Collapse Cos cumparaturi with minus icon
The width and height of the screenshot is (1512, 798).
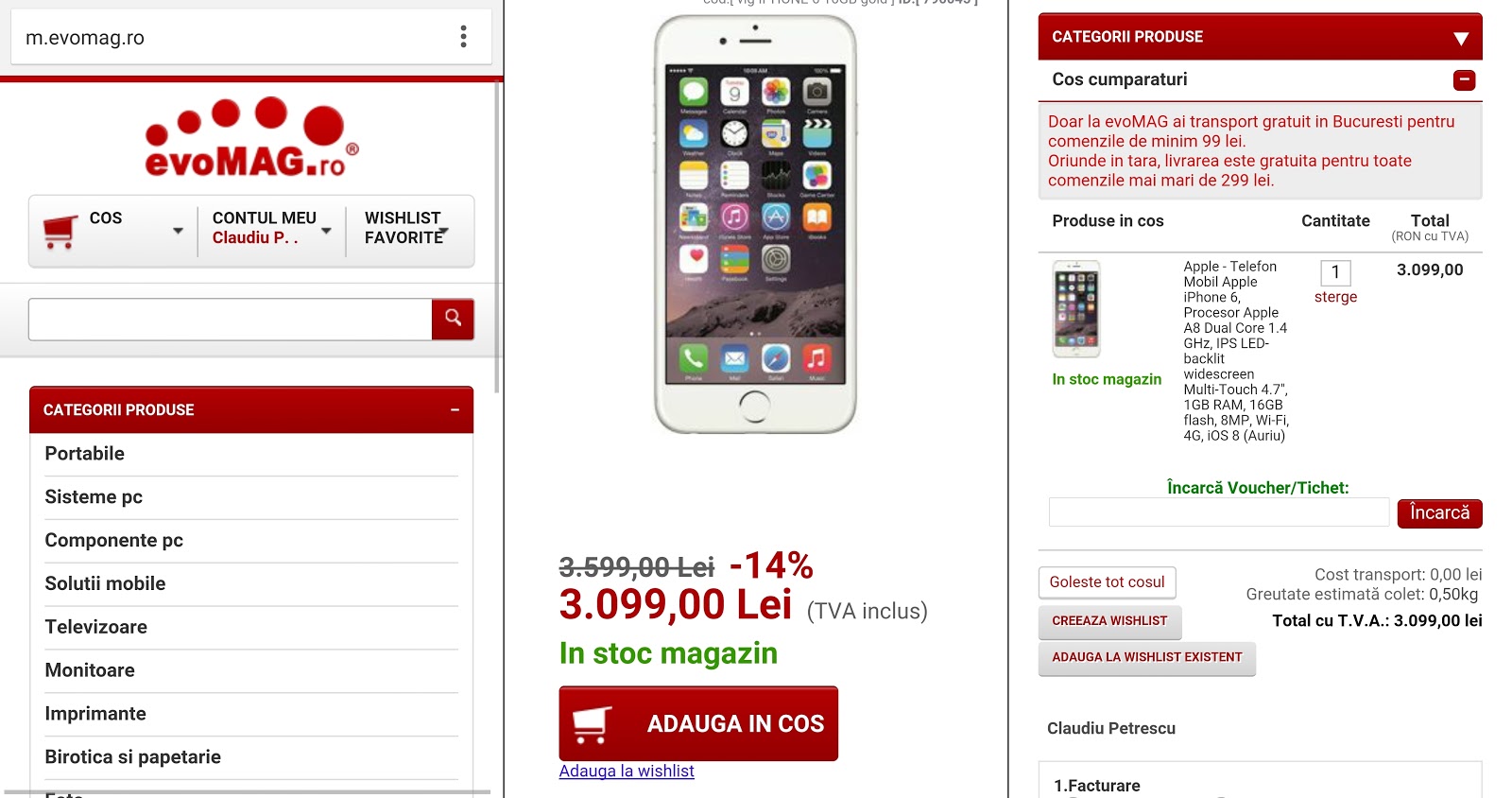(x=1464, y=80)
